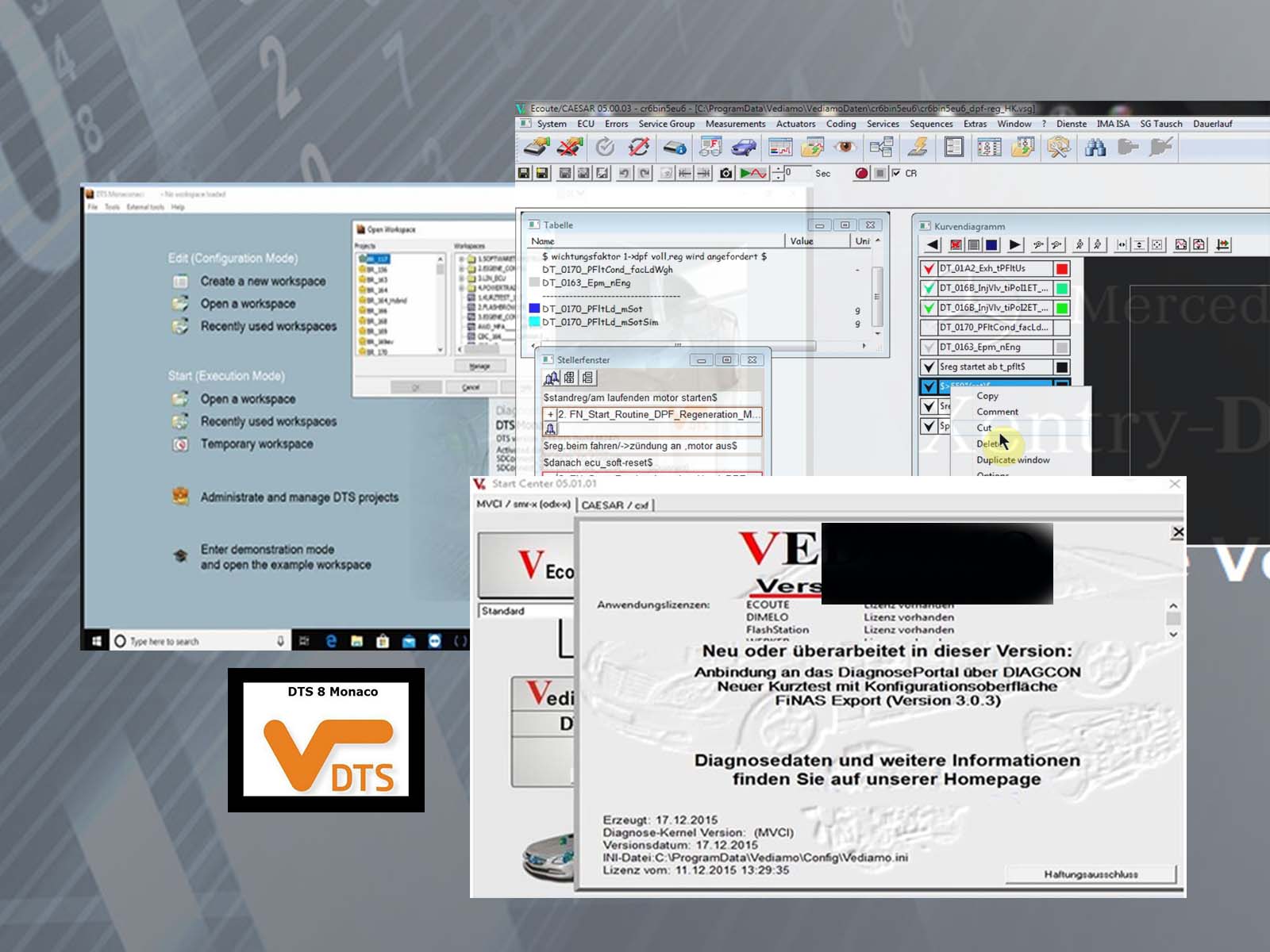Switch to the MVCI / smr-x tab
Viewport: 1270px width, 952px height.
tap(523, 505)
